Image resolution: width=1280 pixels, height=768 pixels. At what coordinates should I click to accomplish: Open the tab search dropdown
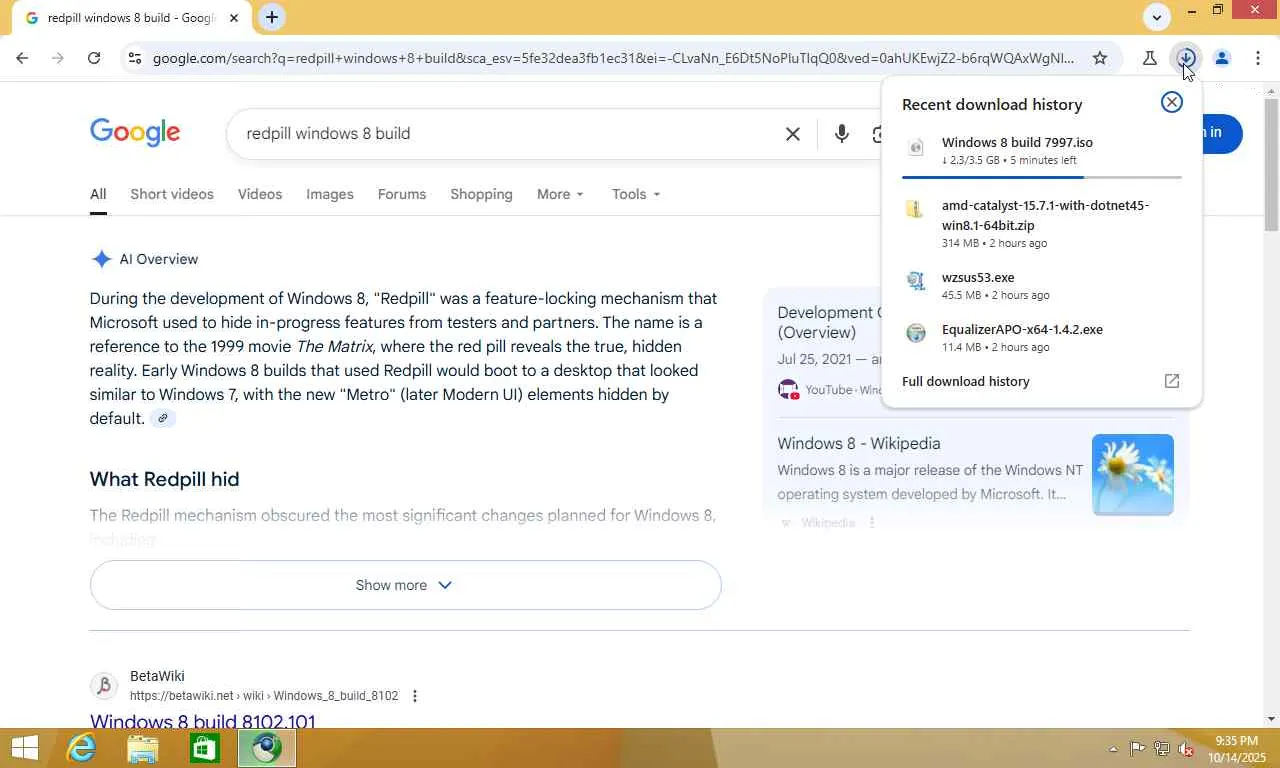point(1157,17)
